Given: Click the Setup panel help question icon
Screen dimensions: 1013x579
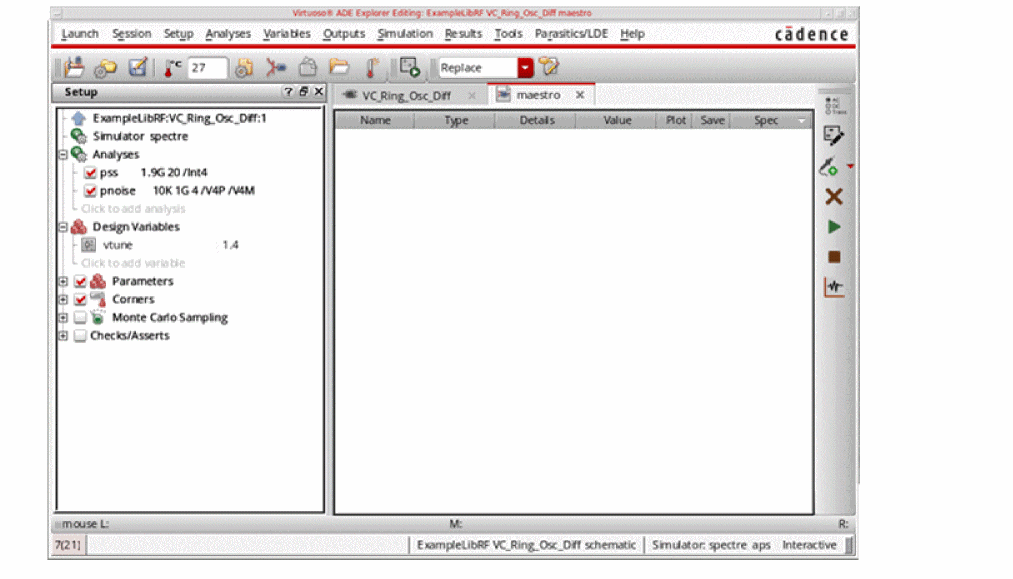Looking at the screenshot, I should (288, 92).
